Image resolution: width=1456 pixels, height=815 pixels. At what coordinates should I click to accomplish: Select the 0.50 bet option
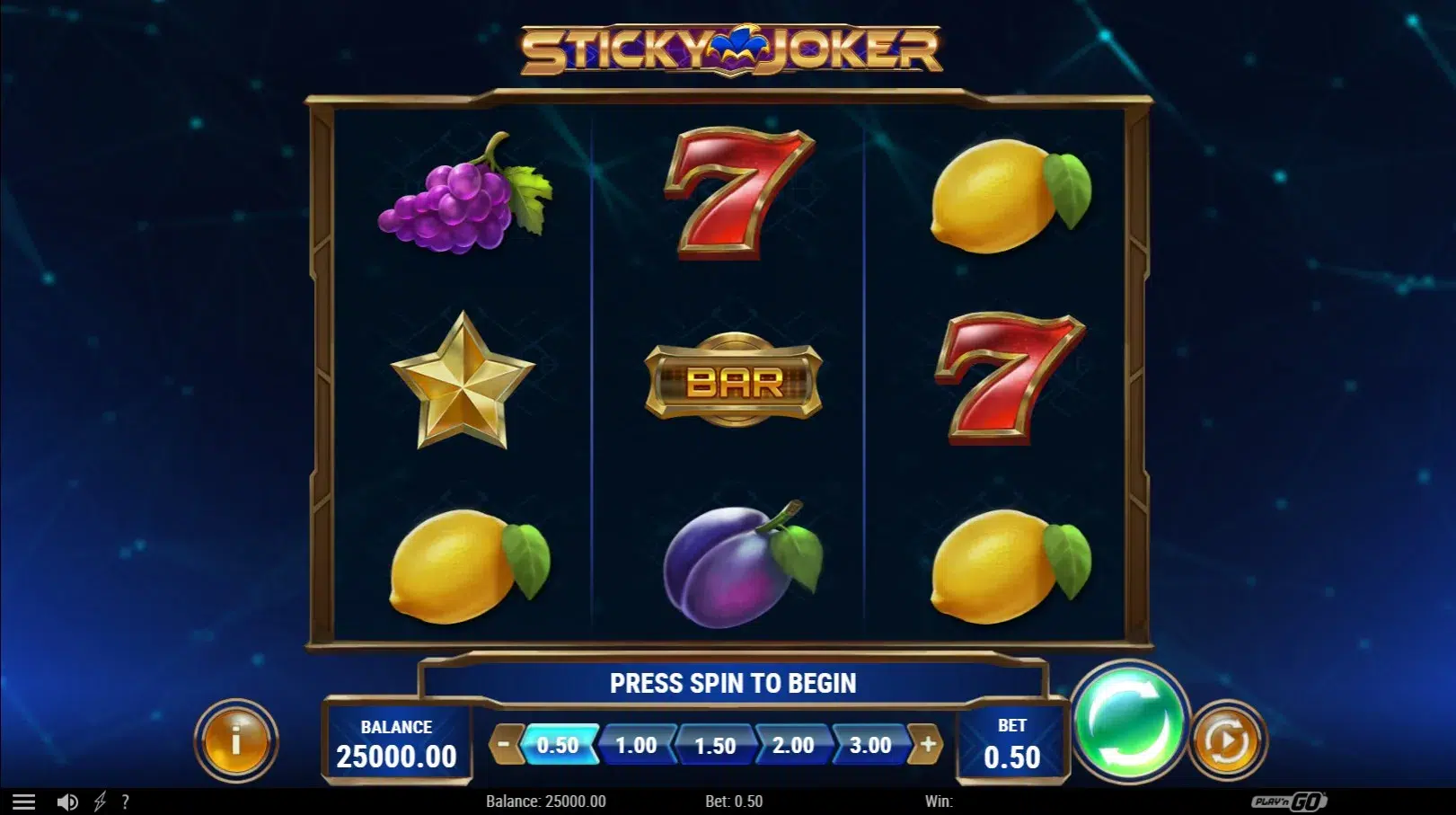click(x=559, y=745)
